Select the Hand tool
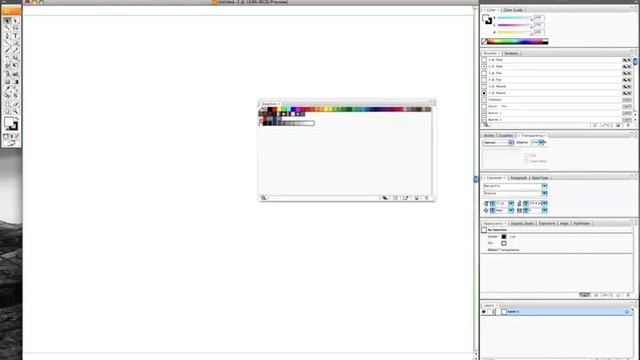Image resolution: width=640 pixels, height=360 pixels. [x=7, y=111]
